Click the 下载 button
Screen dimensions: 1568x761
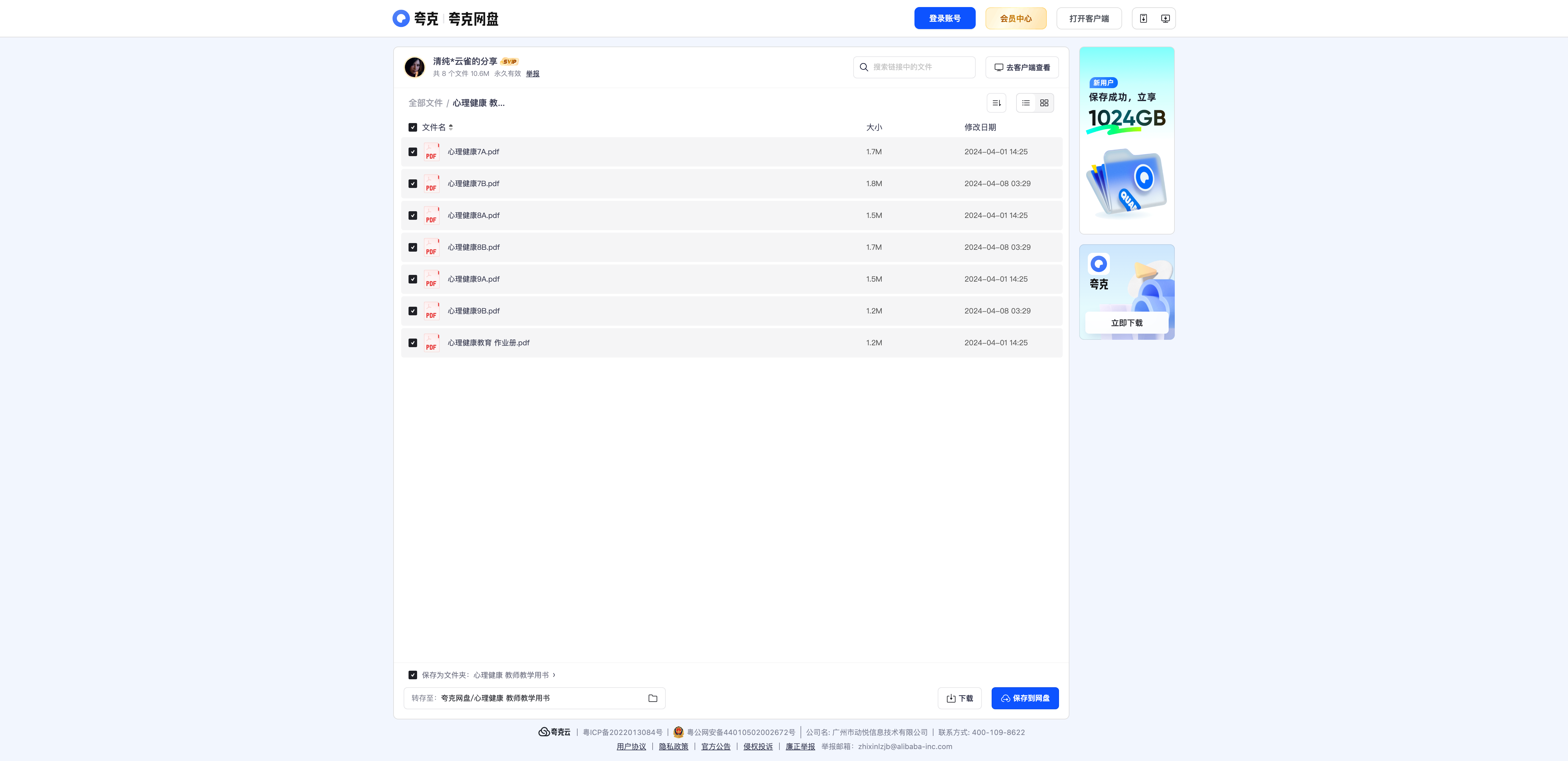pyautogui.click(x=959, y=698)
